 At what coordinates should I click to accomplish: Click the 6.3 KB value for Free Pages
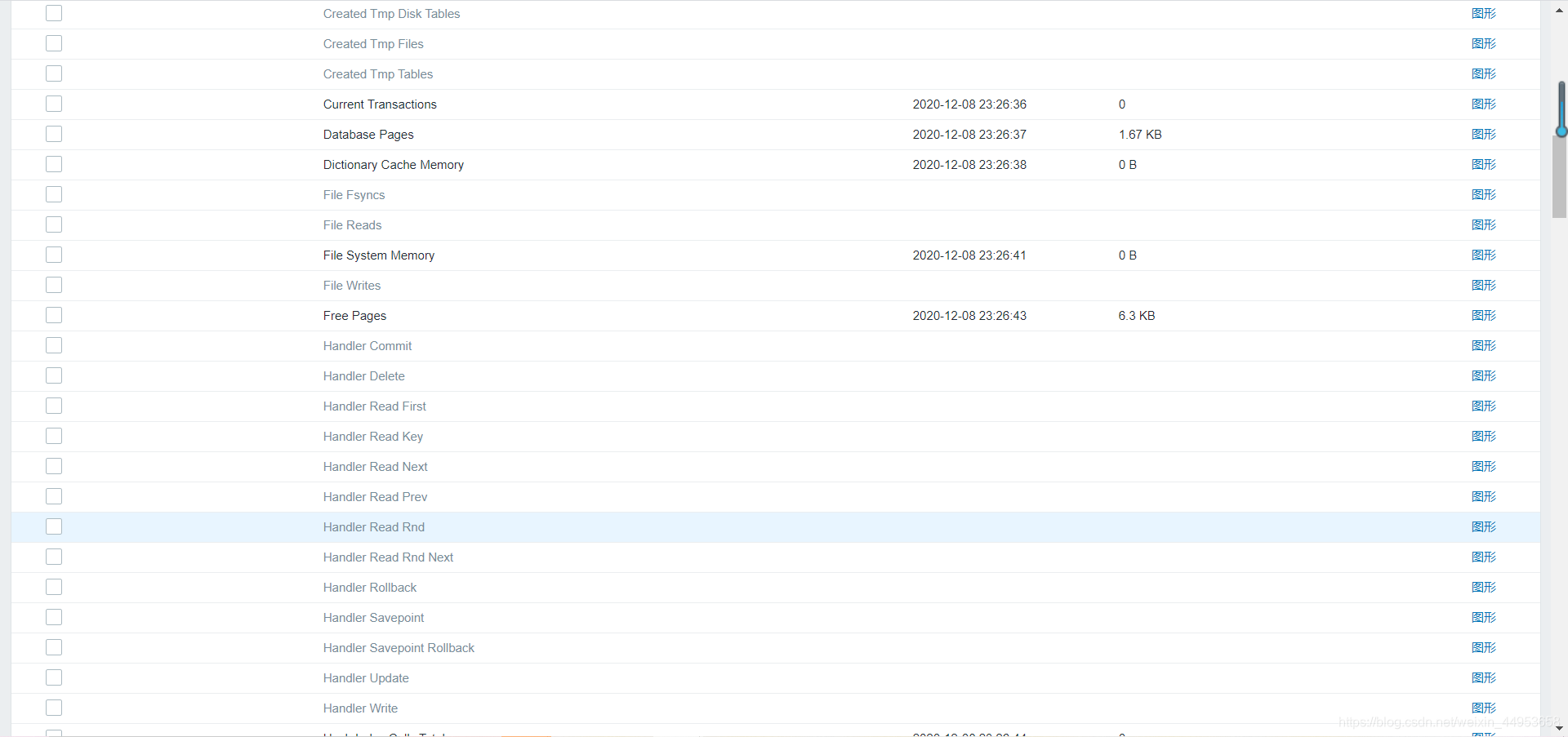[x=1137, y=315]
